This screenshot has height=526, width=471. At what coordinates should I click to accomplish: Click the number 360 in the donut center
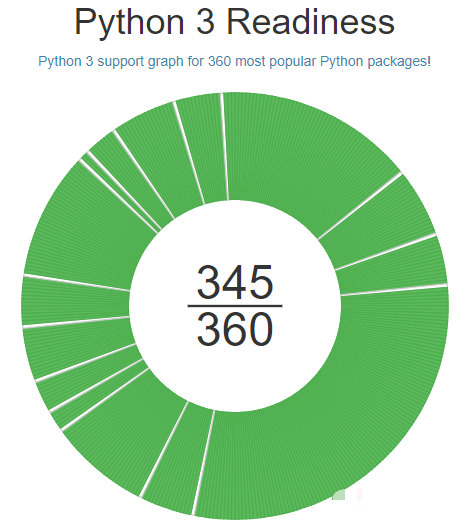(235, 329)
